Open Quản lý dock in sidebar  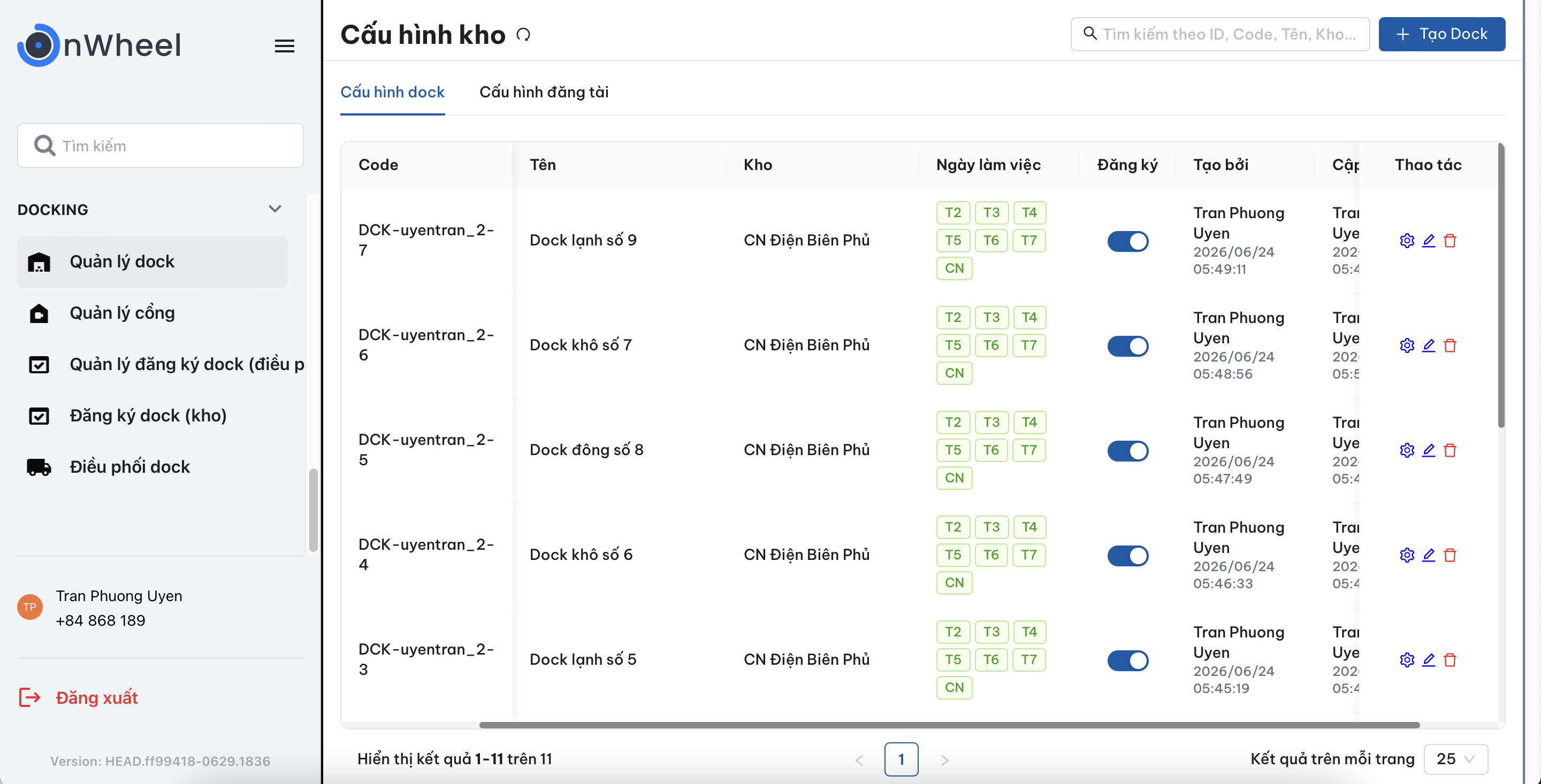point(152,262)
